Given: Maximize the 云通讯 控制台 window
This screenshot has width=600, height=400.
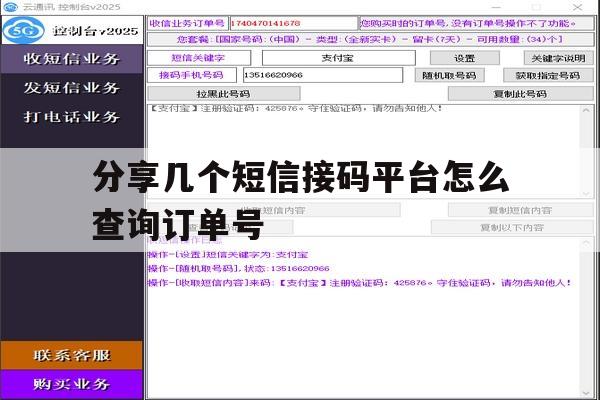Looking at the screenshot, I should [536, 7].
